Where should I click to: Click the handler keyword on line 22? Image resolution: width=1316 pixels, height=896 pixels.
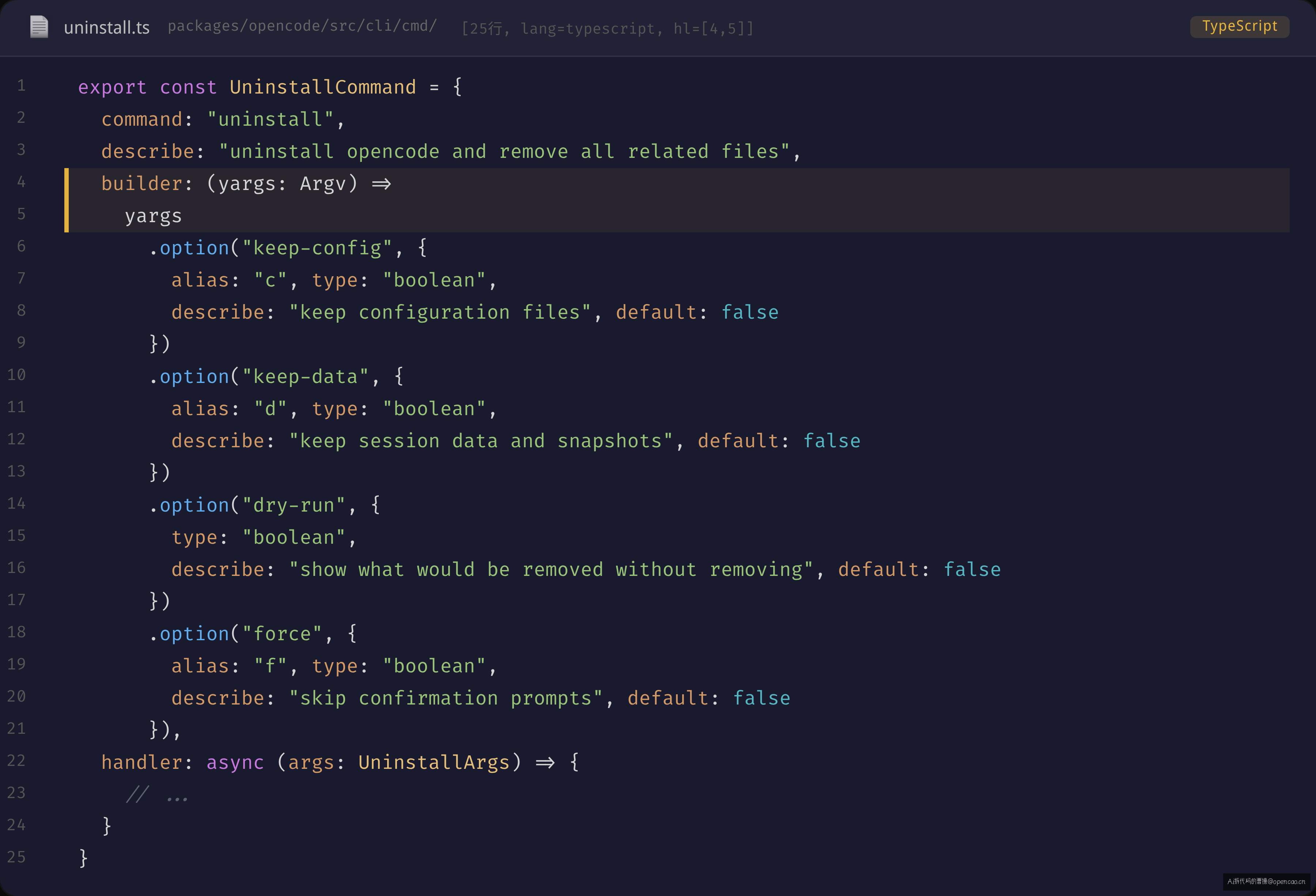tap(141, 762)
